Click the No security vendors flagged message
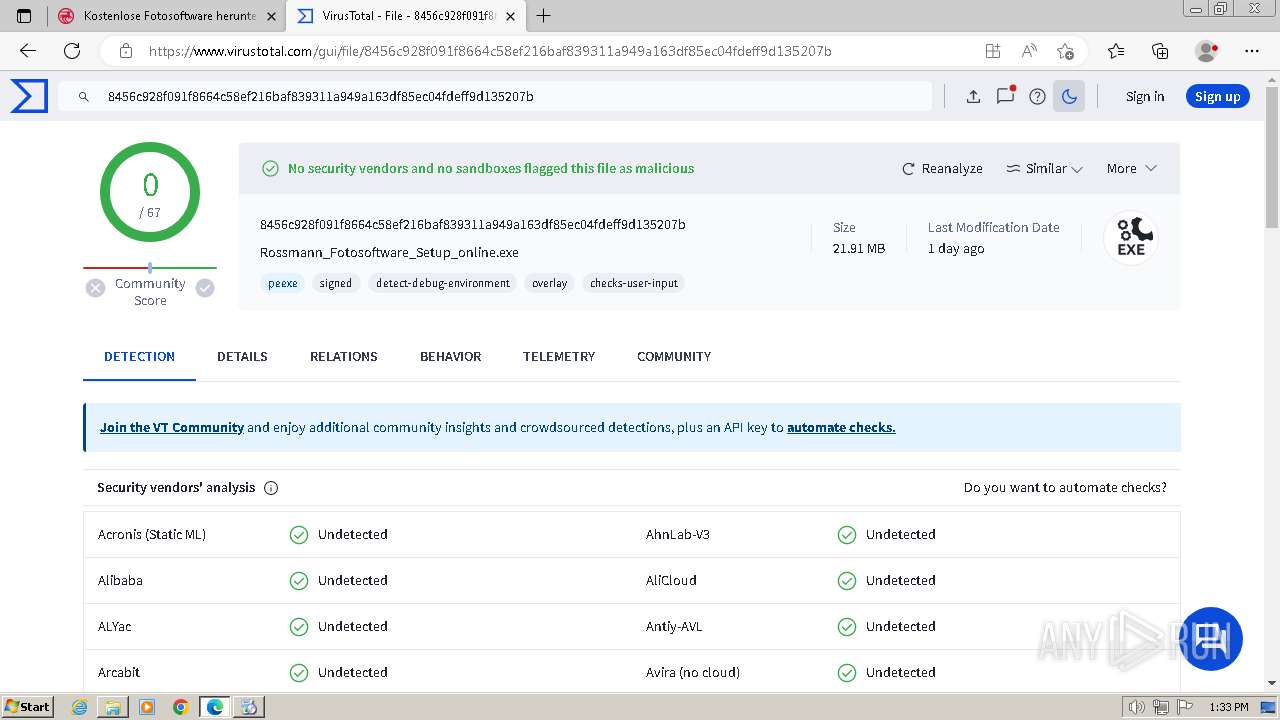1280x720 pixels. tap(491, 169)
